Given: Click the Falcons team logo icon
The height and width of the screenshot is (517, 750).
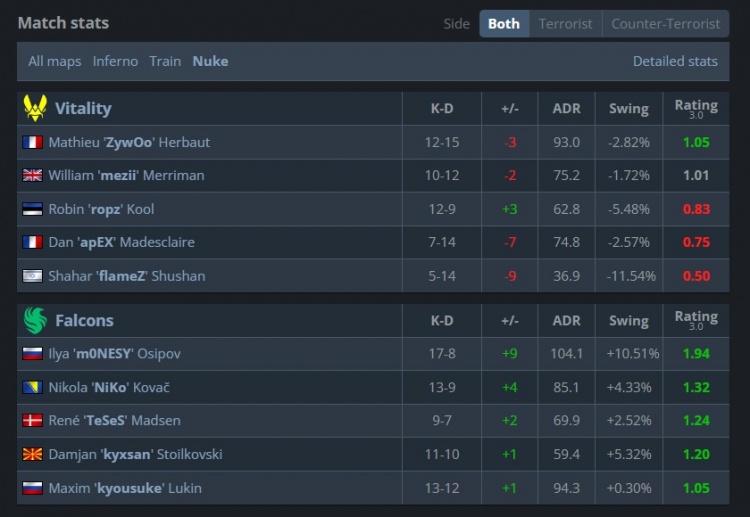Looking at the screenshot, I should tap(35, 320).
